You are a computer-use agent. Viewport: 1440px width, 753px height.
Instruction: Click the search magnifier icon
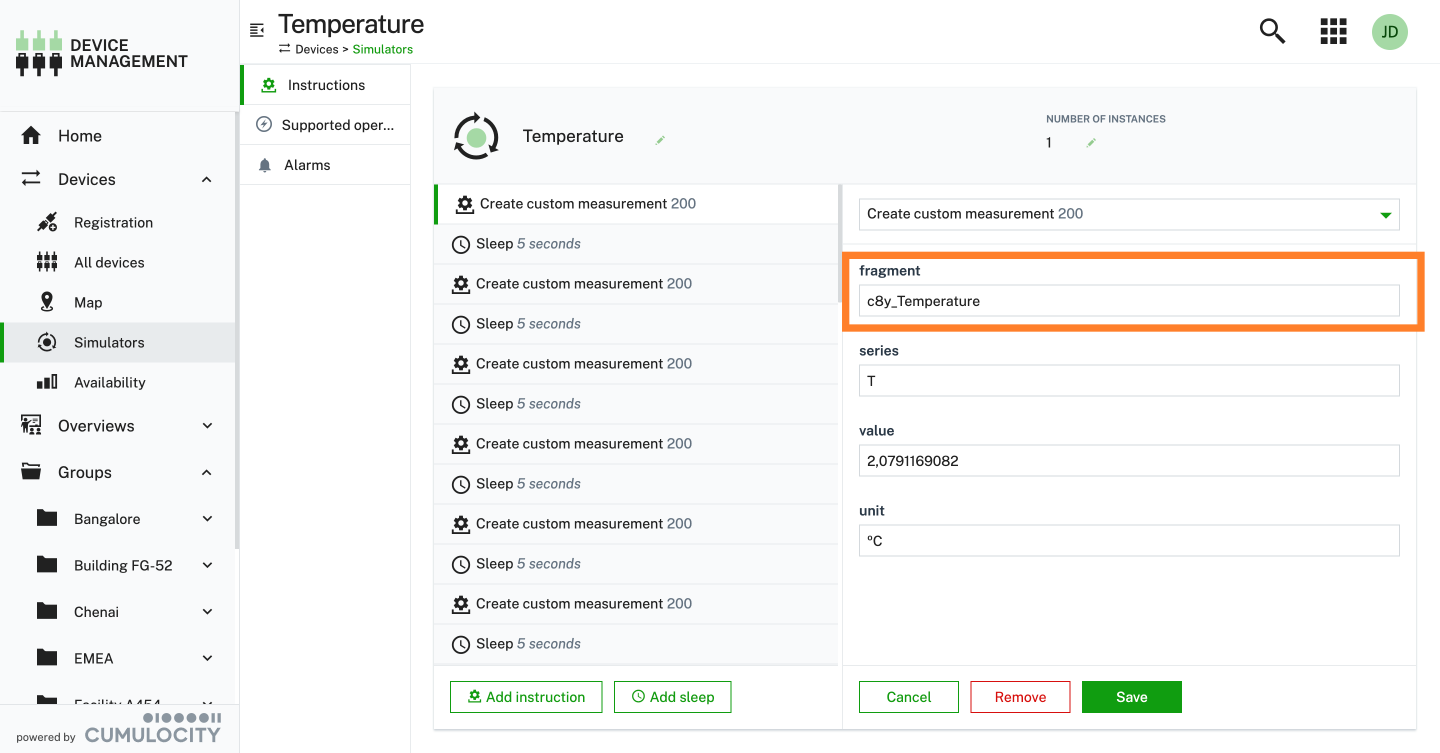click(x=1271, y=32)
